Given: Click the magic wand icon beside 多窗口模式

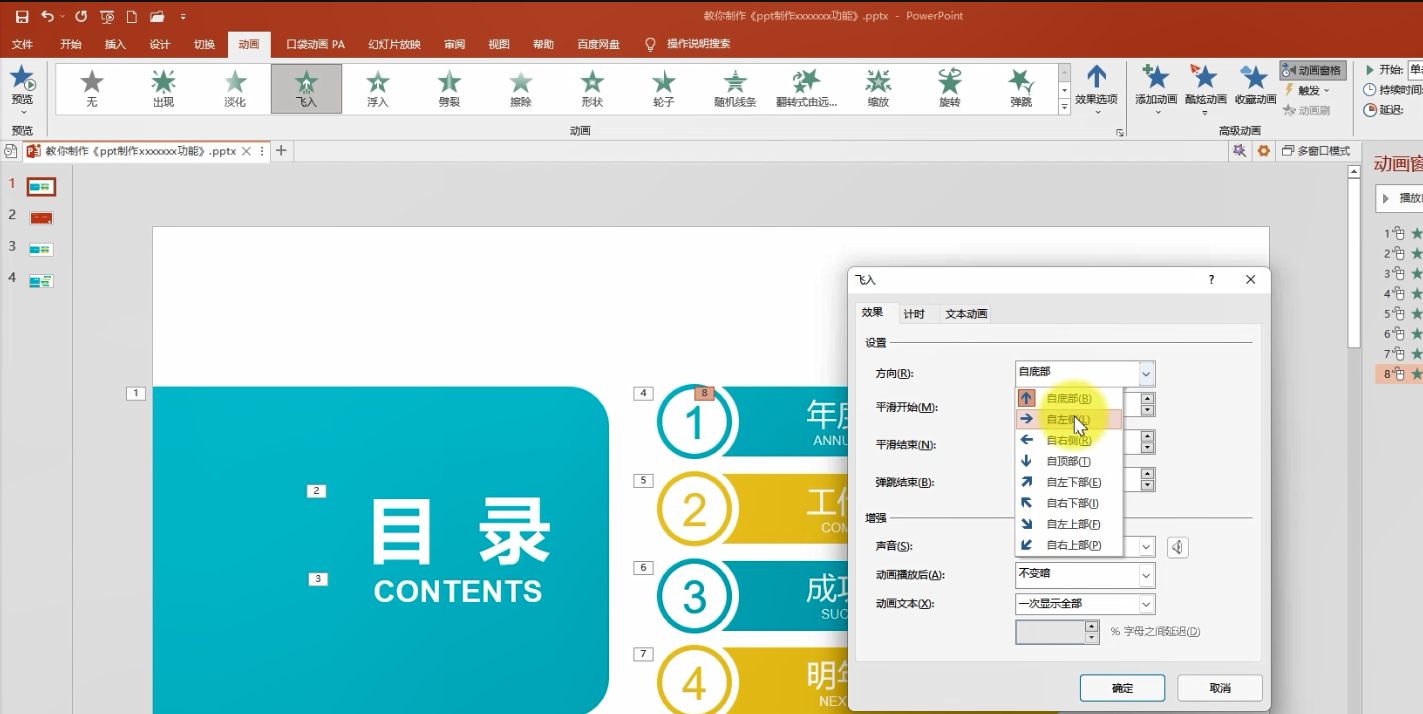Looking at the screenshot, I should tap(1239, 151).
